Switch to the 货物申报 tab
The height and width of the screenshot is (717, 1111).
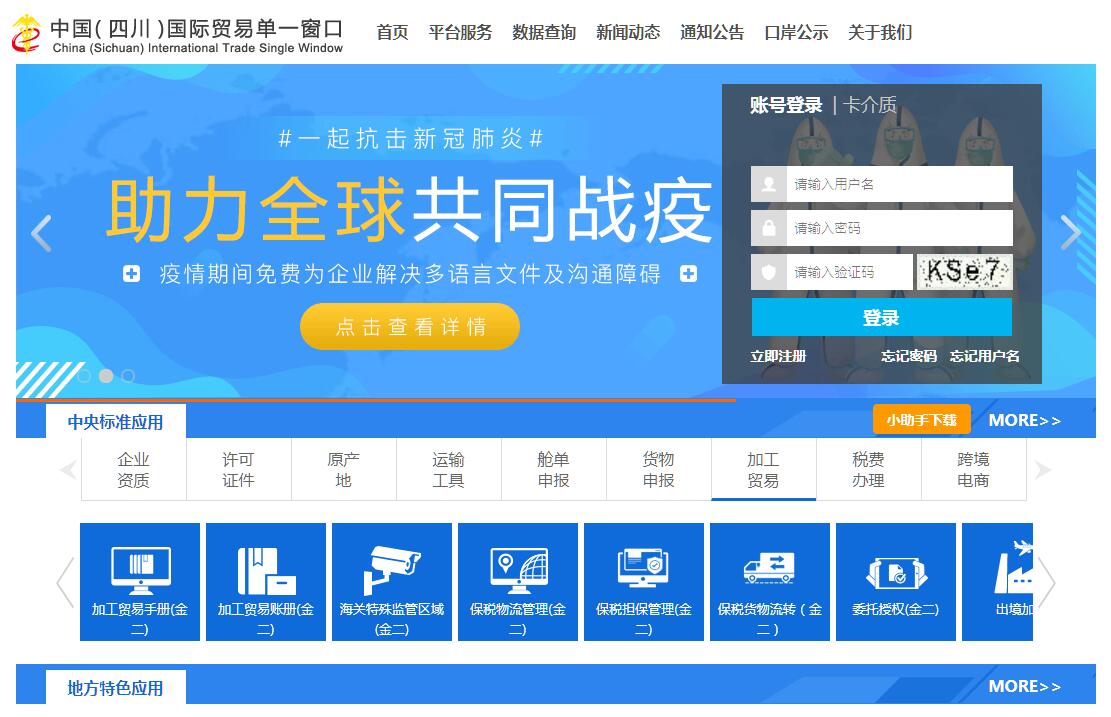click(x=658, y=470)
